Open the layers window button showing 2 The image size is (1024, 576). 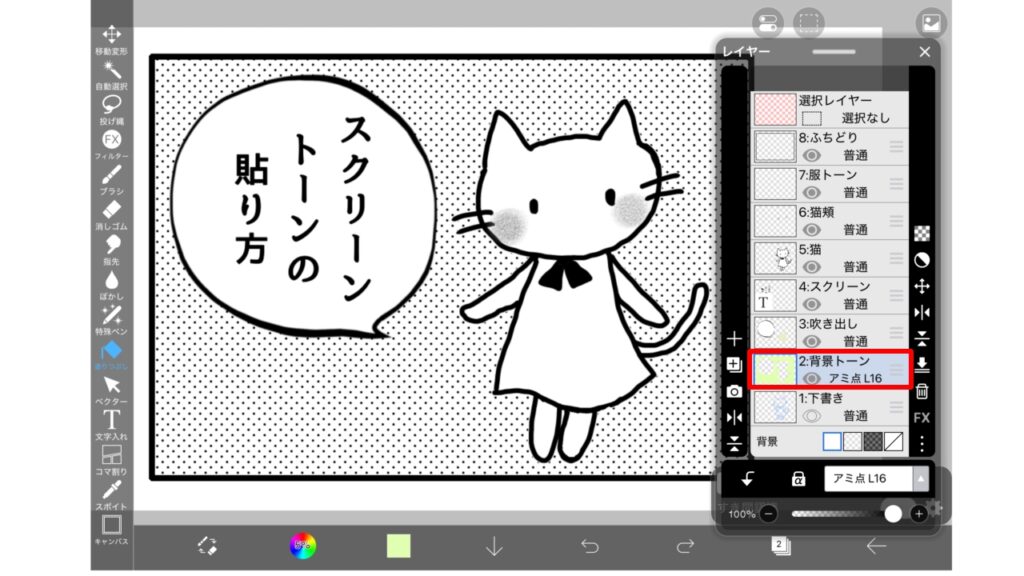[777, 545]
